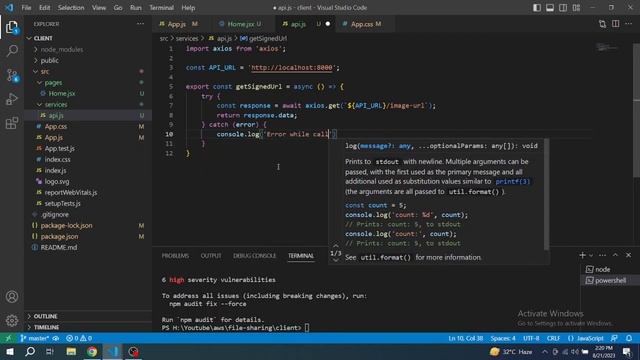Click the feedback icon in status bar
This screenshot has width=640, height=360.
point(614,338)
